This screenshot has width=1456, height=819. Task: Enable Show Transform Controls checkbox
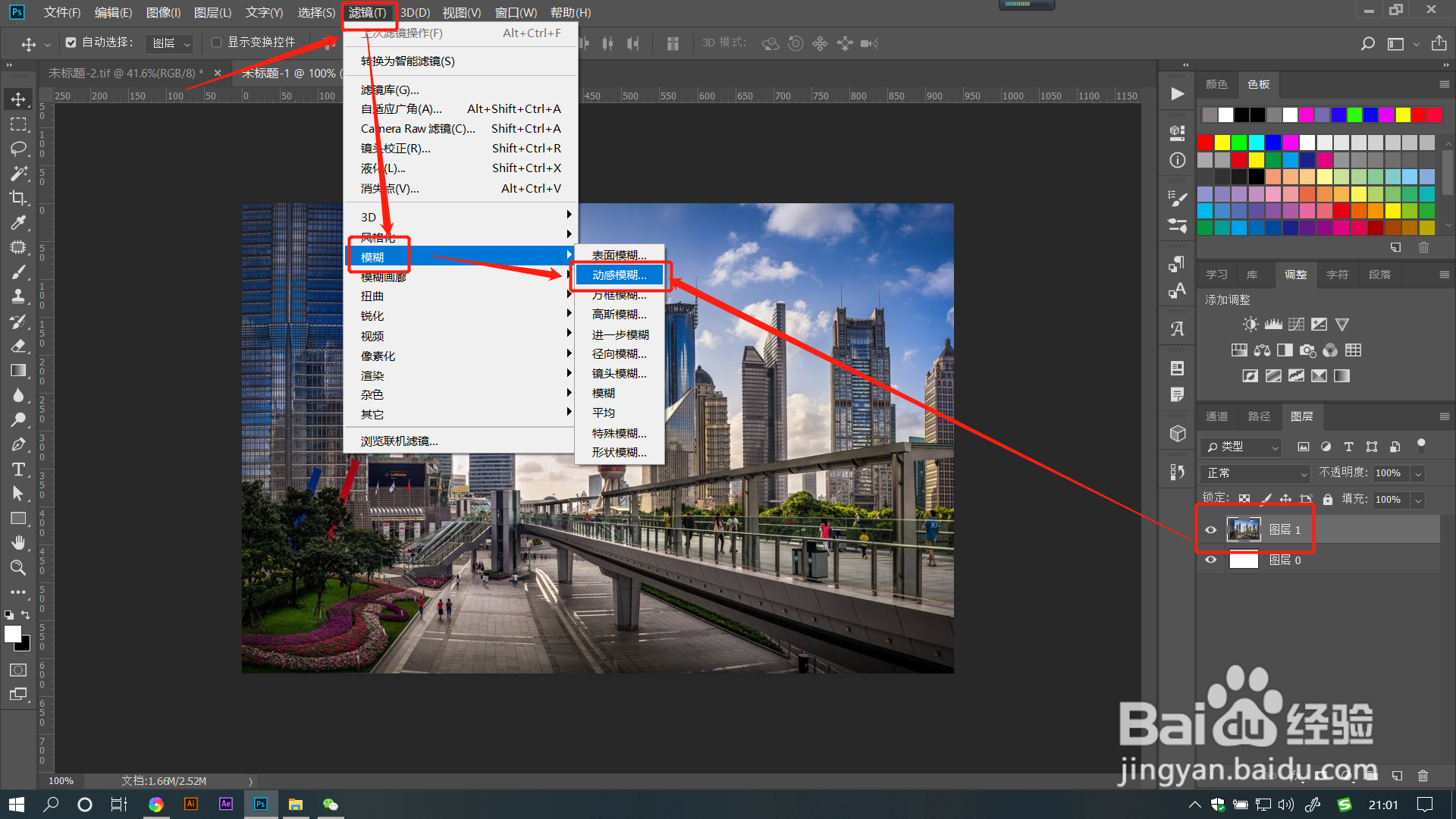(x=216, y=42)
